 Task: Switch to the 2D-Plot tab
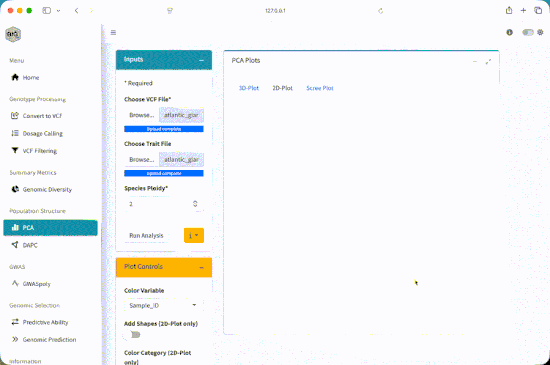282,88
